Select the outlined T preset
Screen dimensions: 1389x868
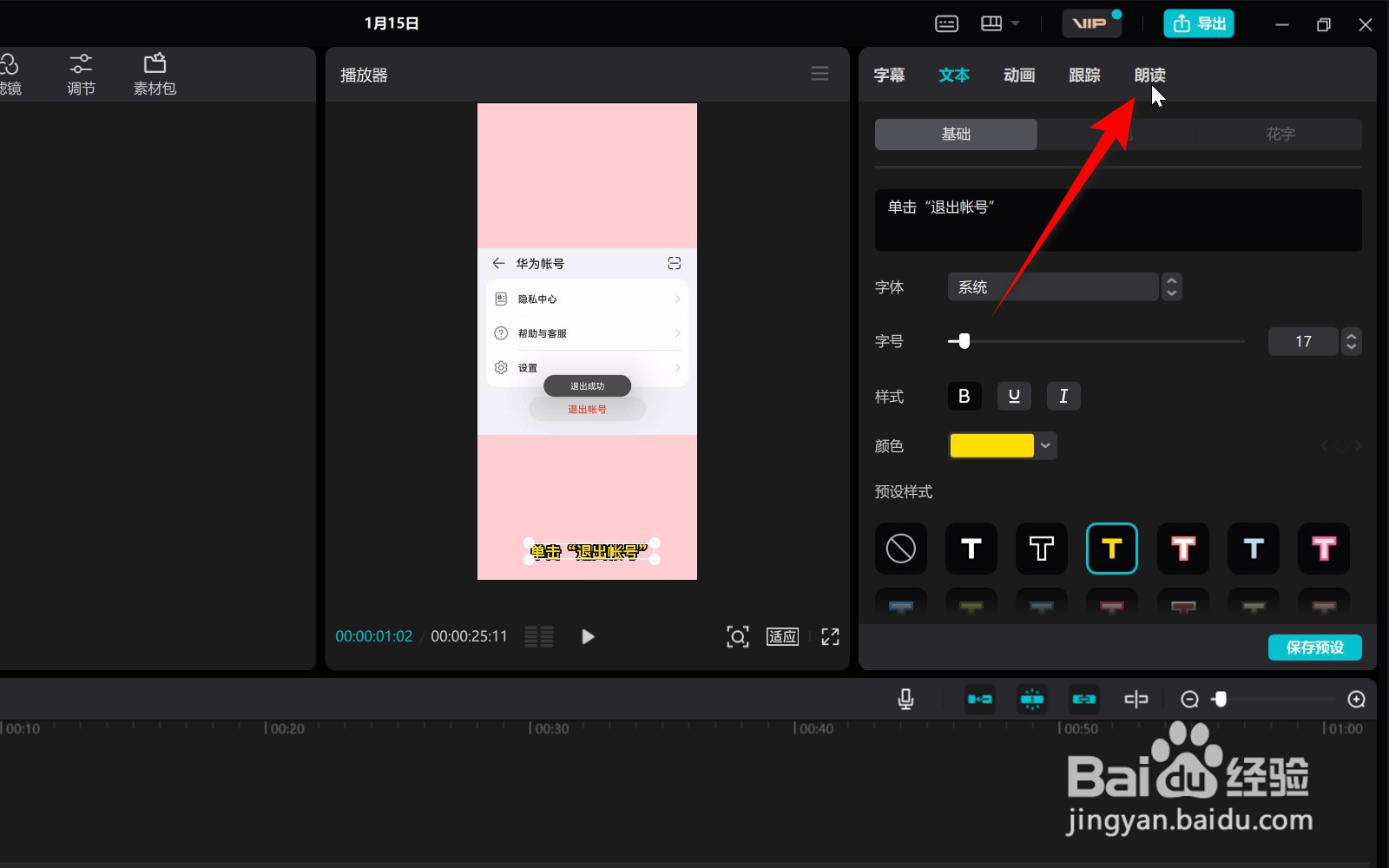click(x=1042, y=549)
